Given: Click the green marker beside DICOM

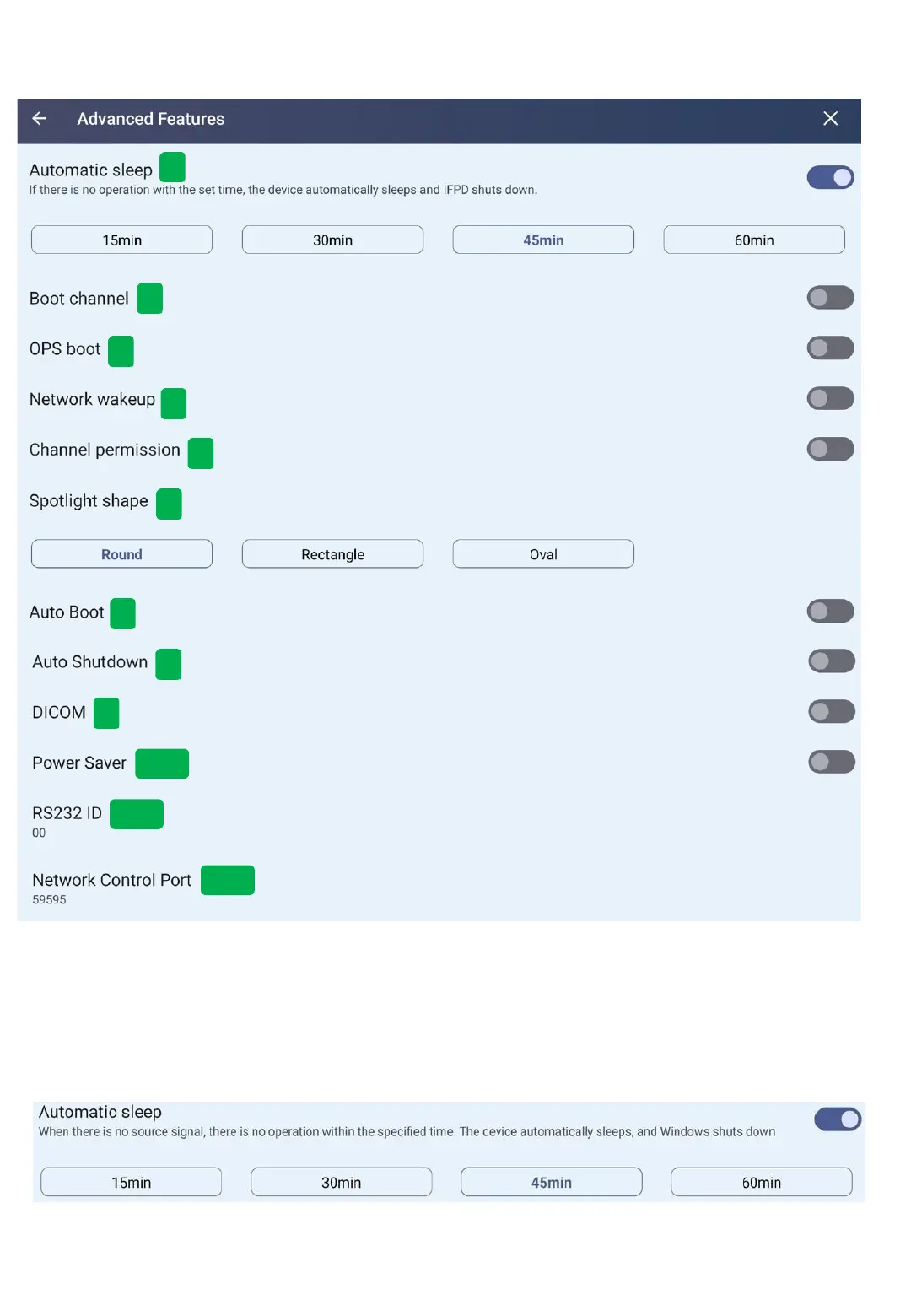Looking at the screenshot, I should pos(105,713).
